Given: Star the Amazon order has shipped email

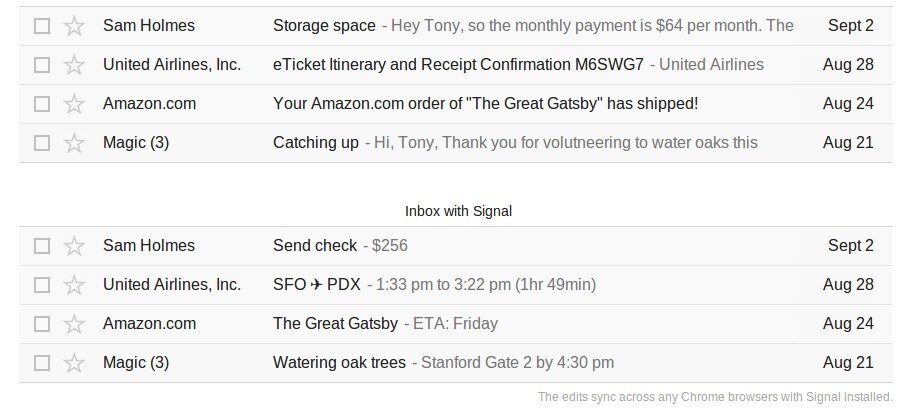Looking at the screenshot, I should pyautogui.click(x=74, y=104).
